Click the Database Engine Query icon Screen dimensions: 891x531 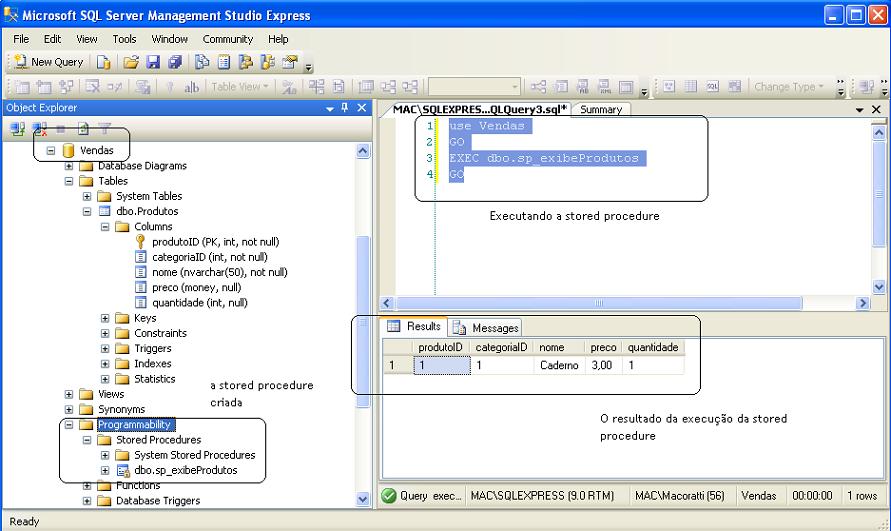pos(103,62)
